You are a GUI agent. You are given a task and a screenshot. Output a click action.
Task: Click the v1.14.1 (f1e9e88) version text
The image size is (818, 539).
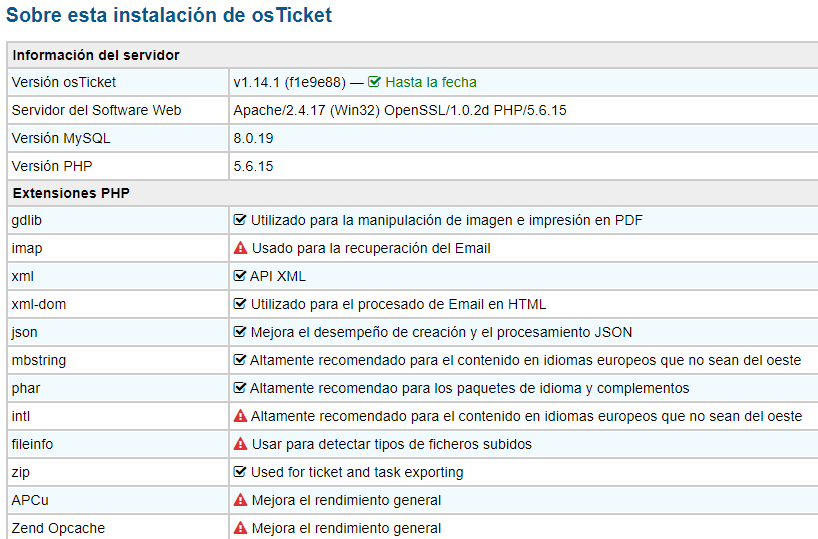pos(290,82)
